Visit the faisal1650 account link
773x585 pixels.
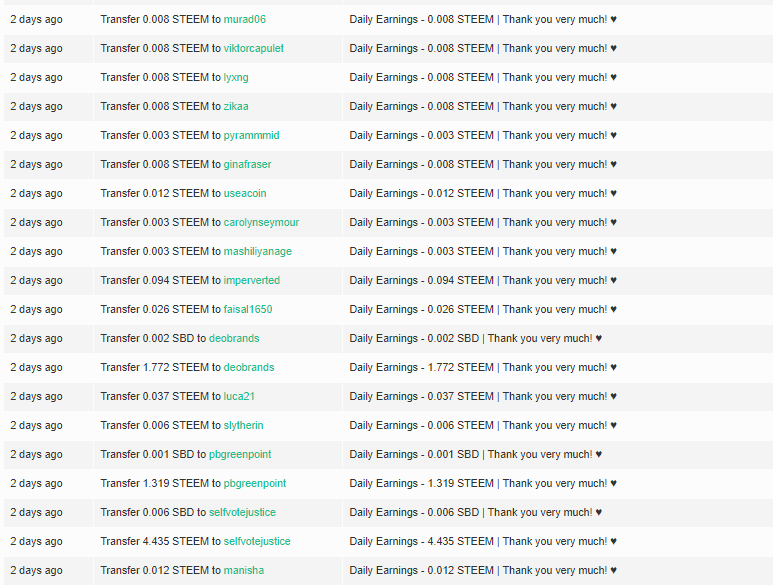(247, 310)
